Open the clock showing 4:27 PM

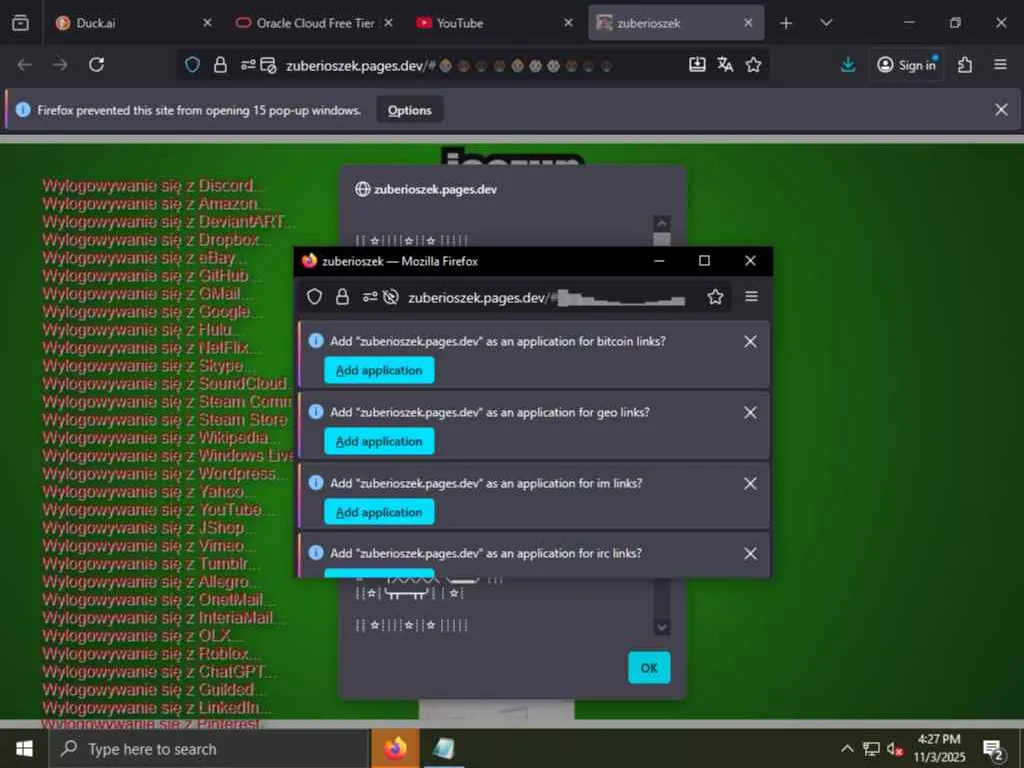click(x=939, y=748)
